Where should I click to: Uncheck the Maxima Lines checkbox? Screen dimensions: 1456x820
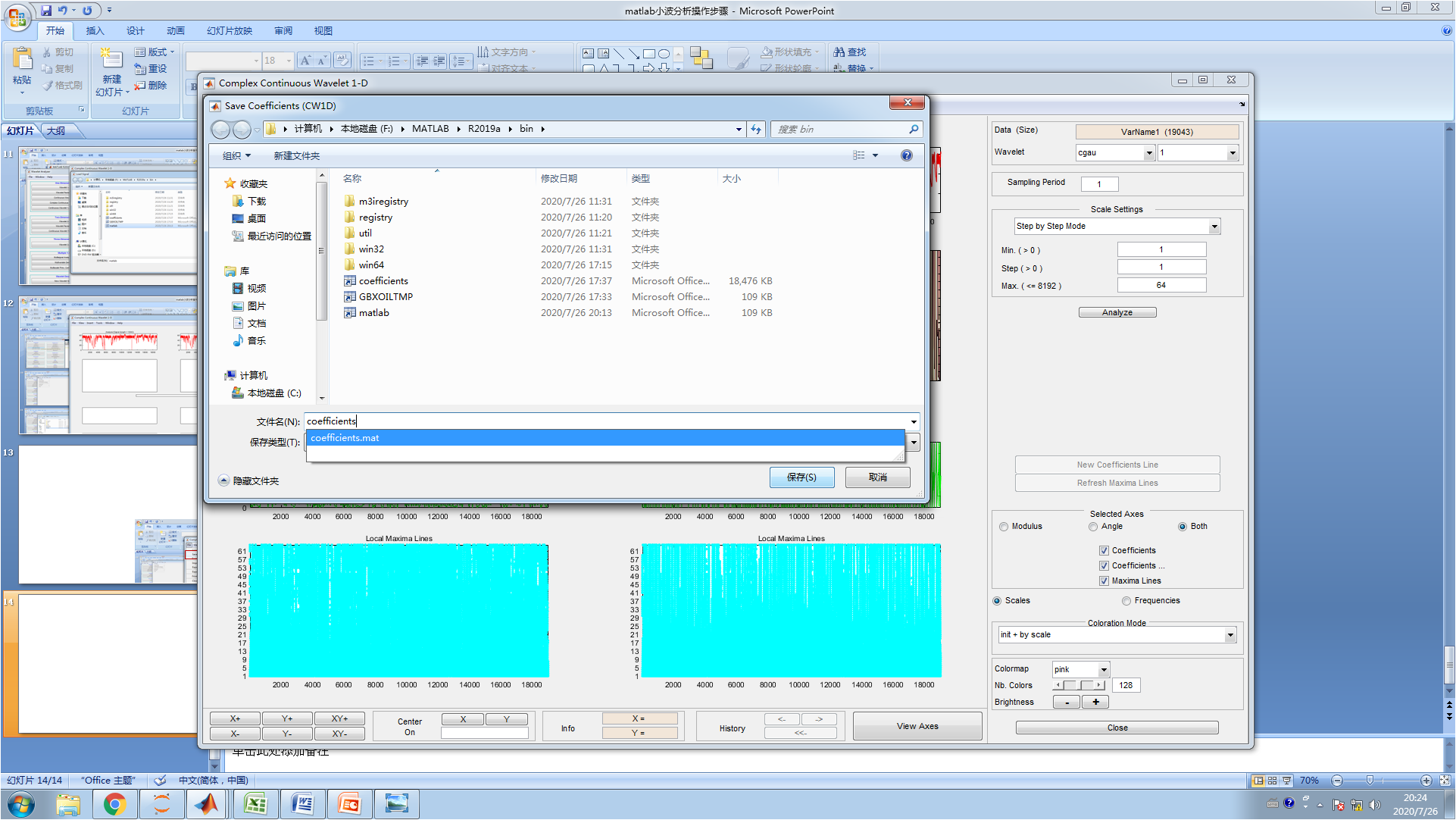tap(1104, 581)
